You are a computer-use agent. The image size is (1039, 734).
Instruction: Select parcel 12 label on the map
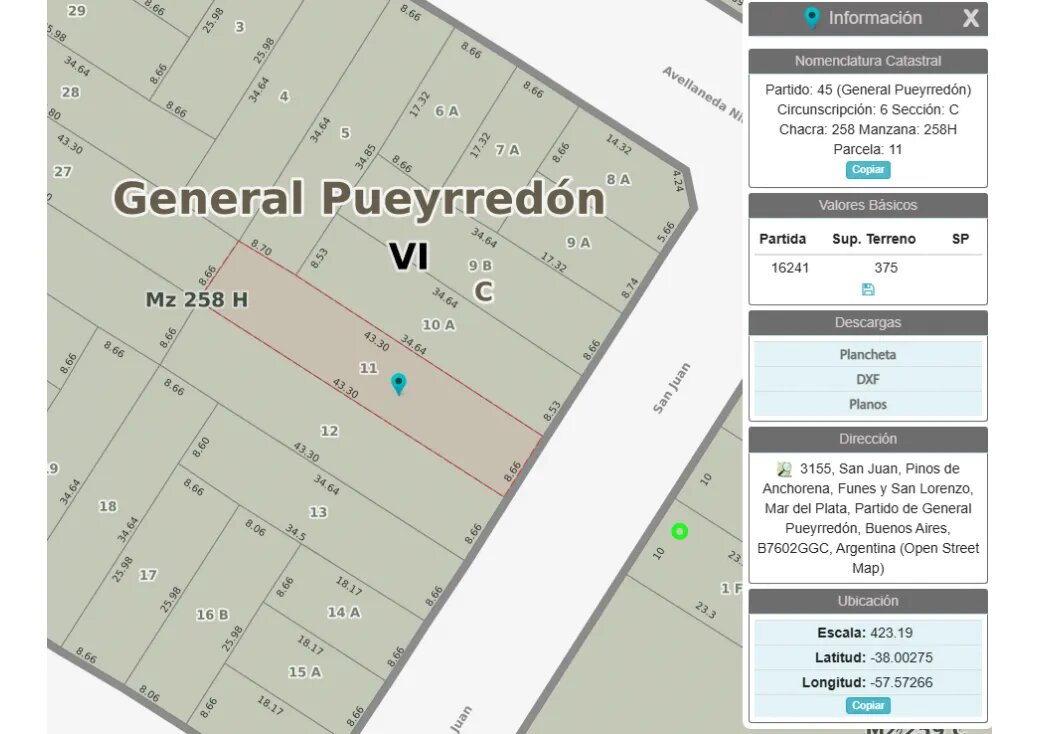point(329,431)
